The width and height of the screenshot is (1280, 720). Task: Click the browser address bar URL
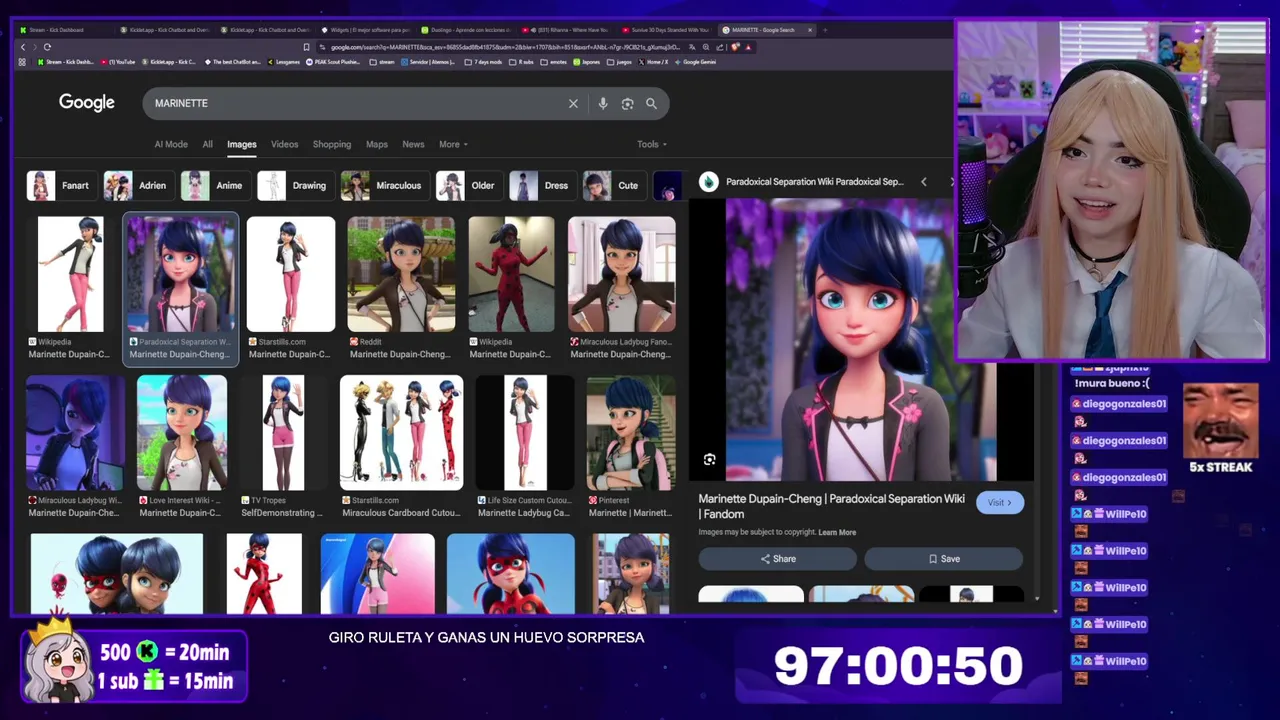tap(505, 47)
